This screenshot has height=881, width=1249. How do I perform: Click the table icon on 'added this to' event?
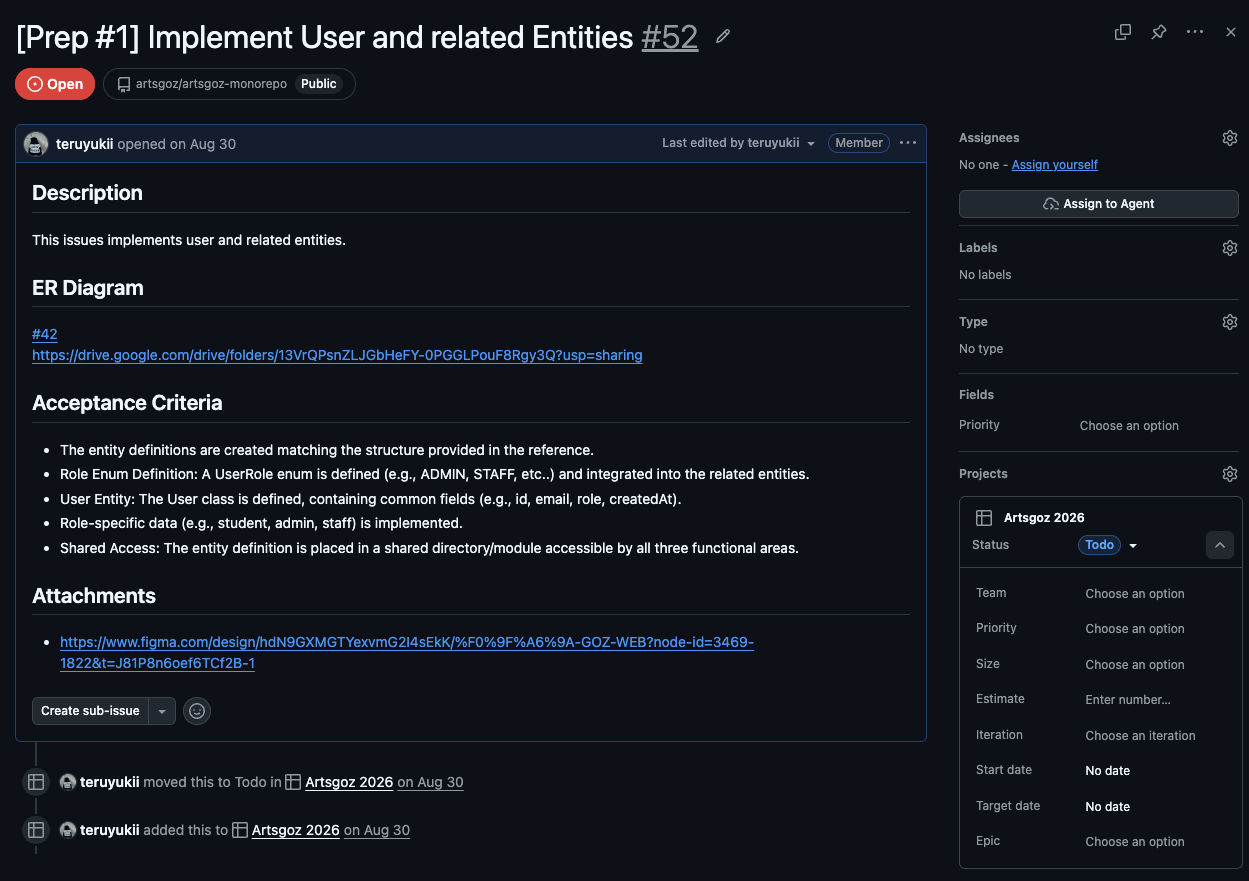click(x=36, y=830)
